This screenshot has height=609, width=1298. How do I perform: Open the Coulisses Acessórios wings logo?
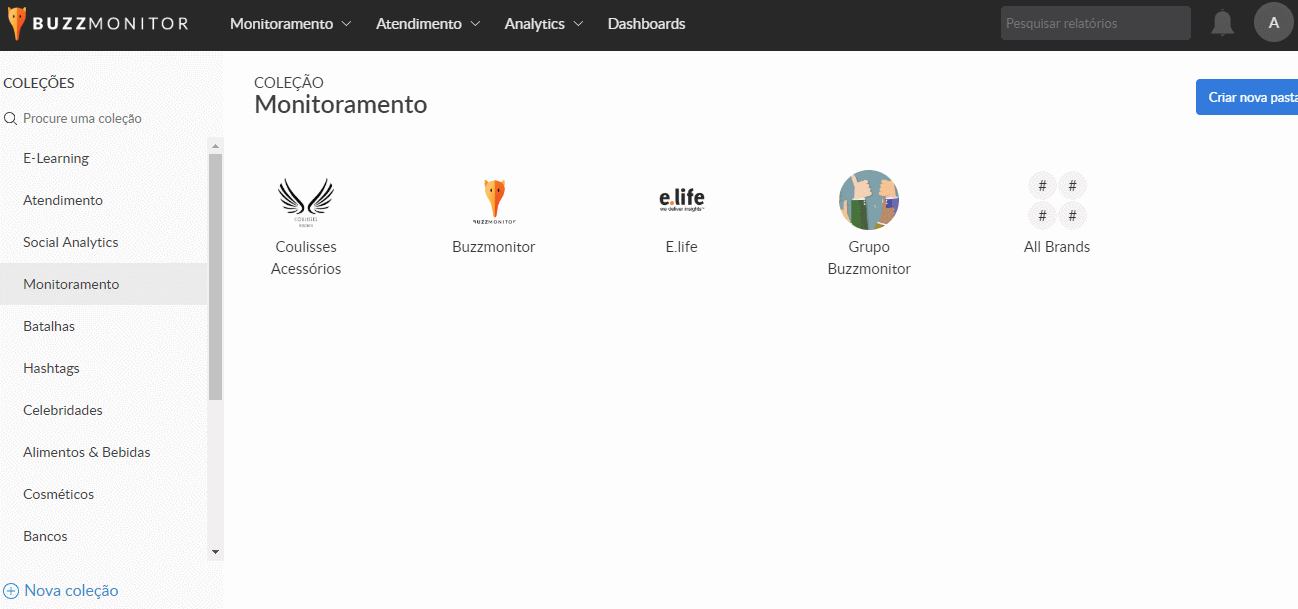coord(306,200)
